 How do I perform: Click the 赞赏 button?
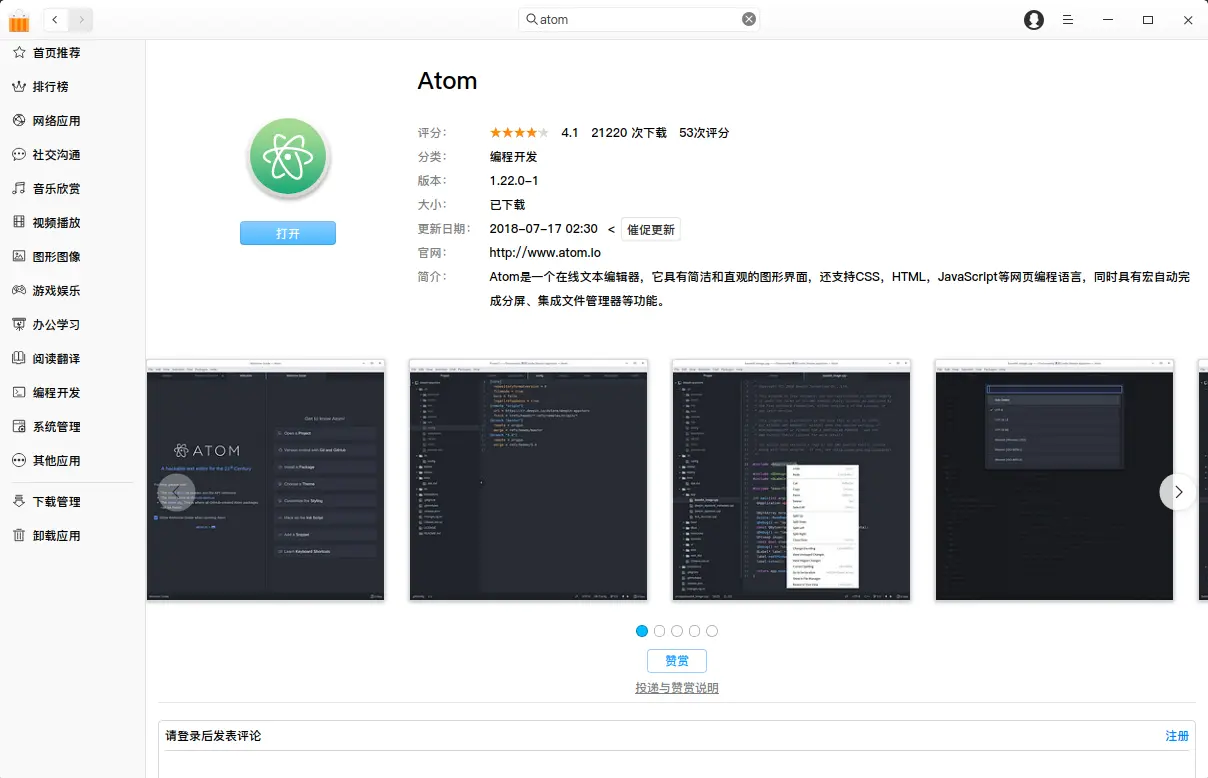point(677,661)
